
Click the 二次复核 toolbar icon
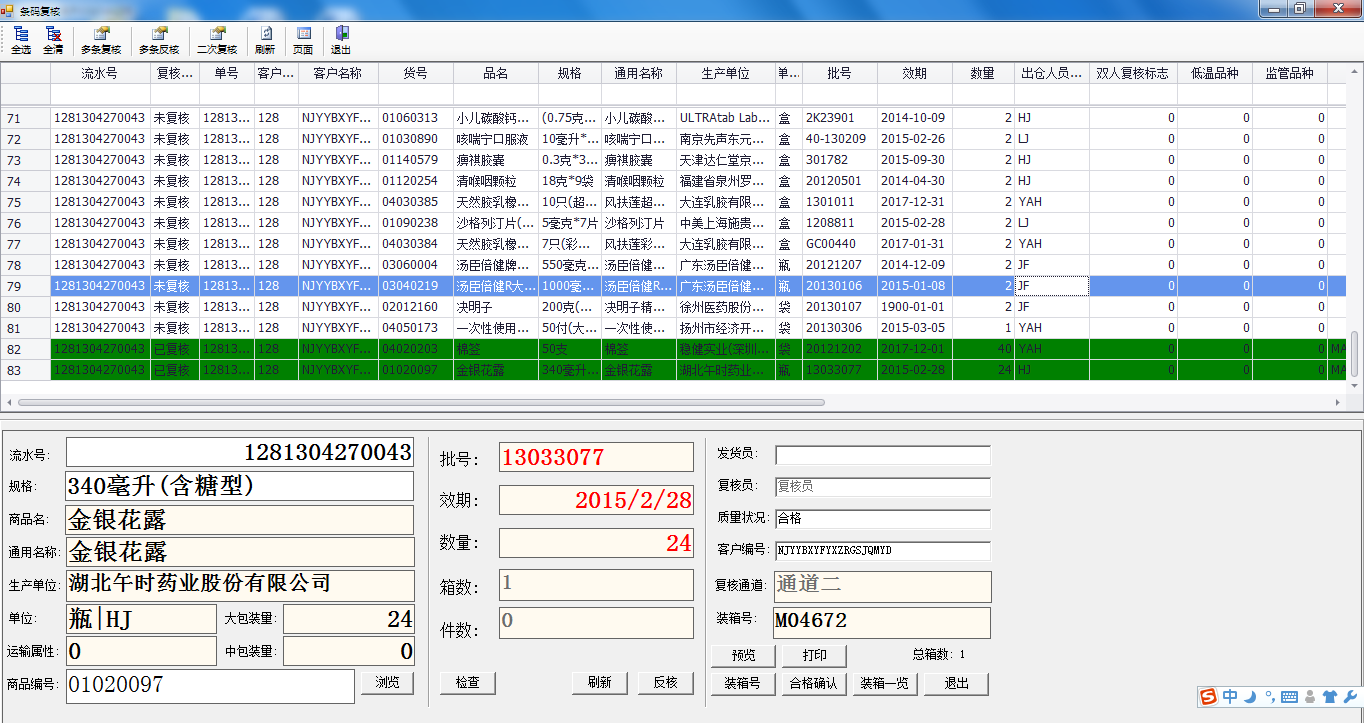point(217,40)
